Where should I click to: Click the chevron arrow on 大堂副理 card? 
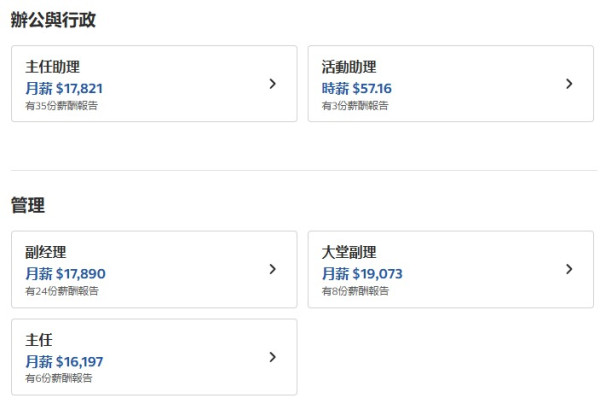[569, 269]
